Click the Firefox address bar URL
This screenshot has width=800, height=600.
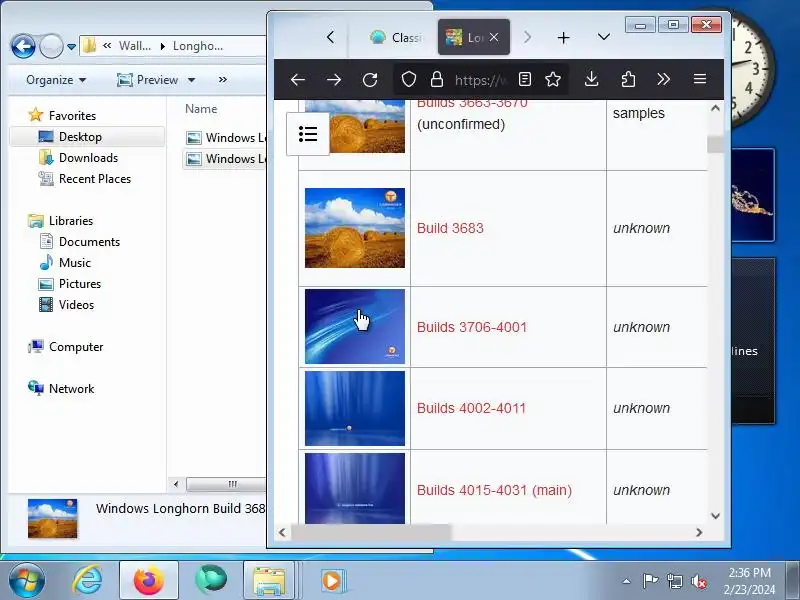480,80
